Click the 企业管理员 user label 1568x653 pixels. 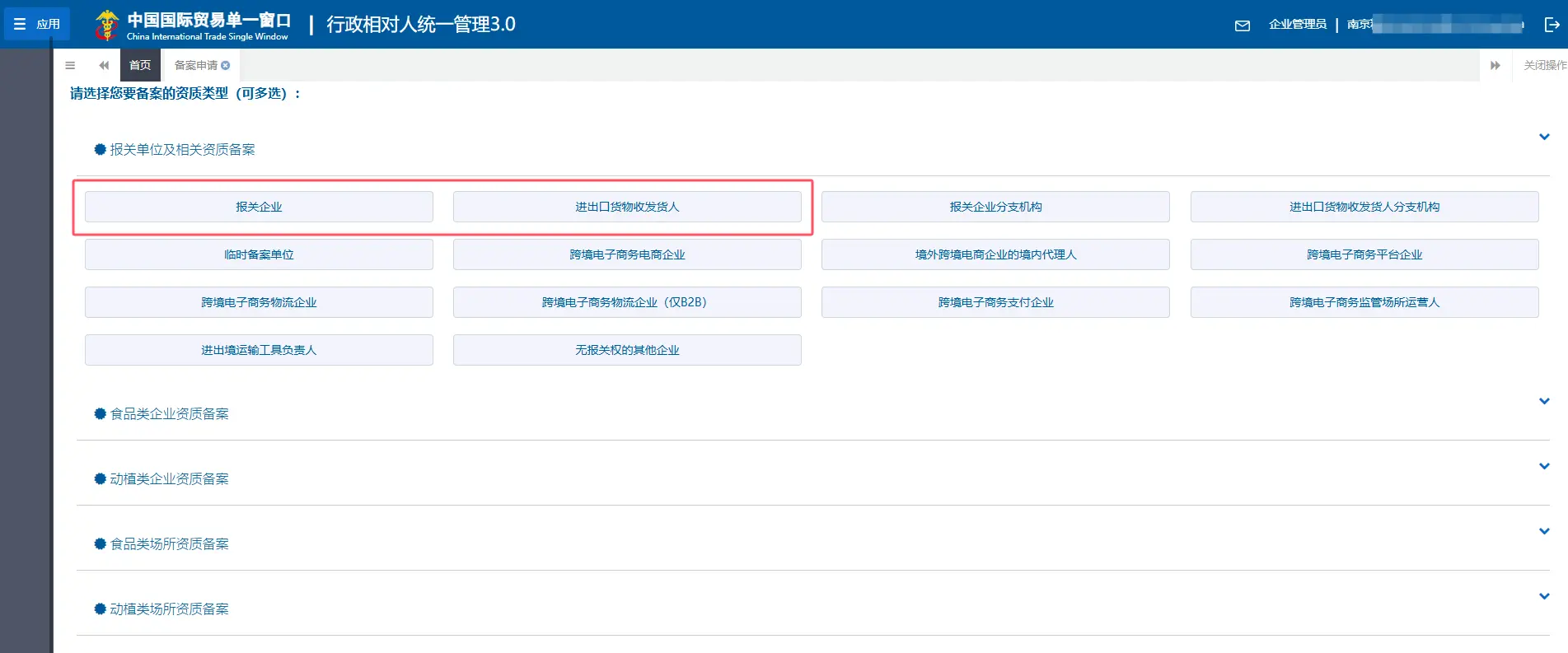click(x=1297, y=25)
